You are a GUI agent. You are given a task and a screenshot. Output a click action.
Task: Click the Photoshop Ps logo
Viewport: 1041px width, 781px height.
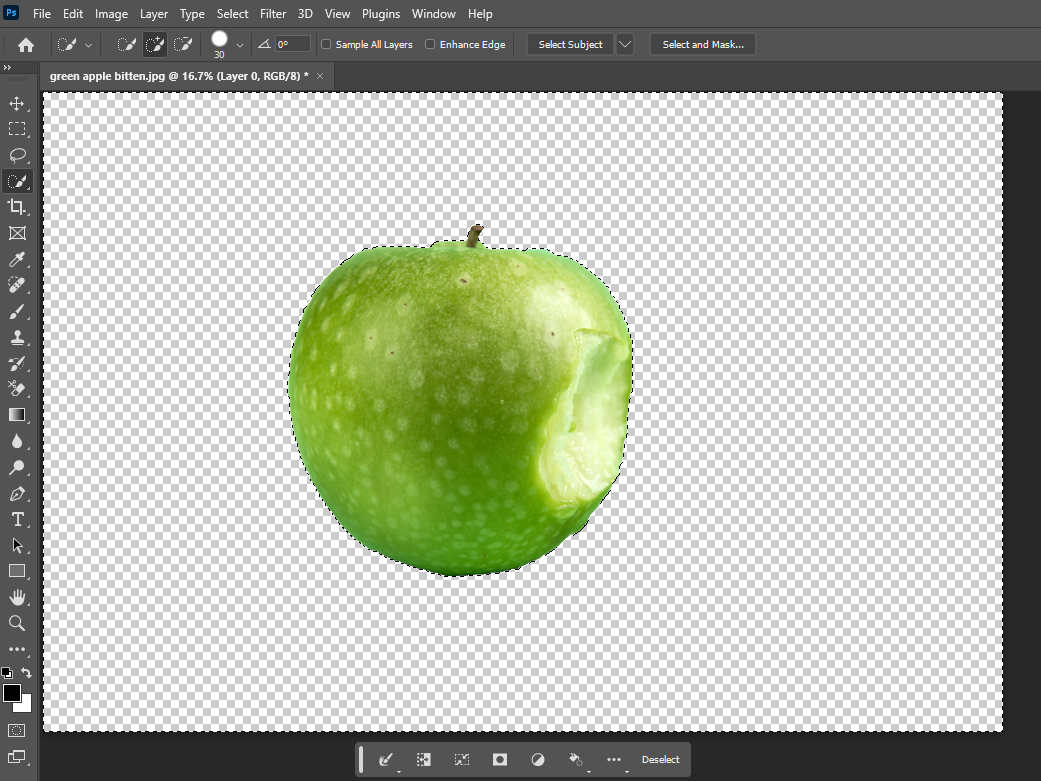coord(11,13)
